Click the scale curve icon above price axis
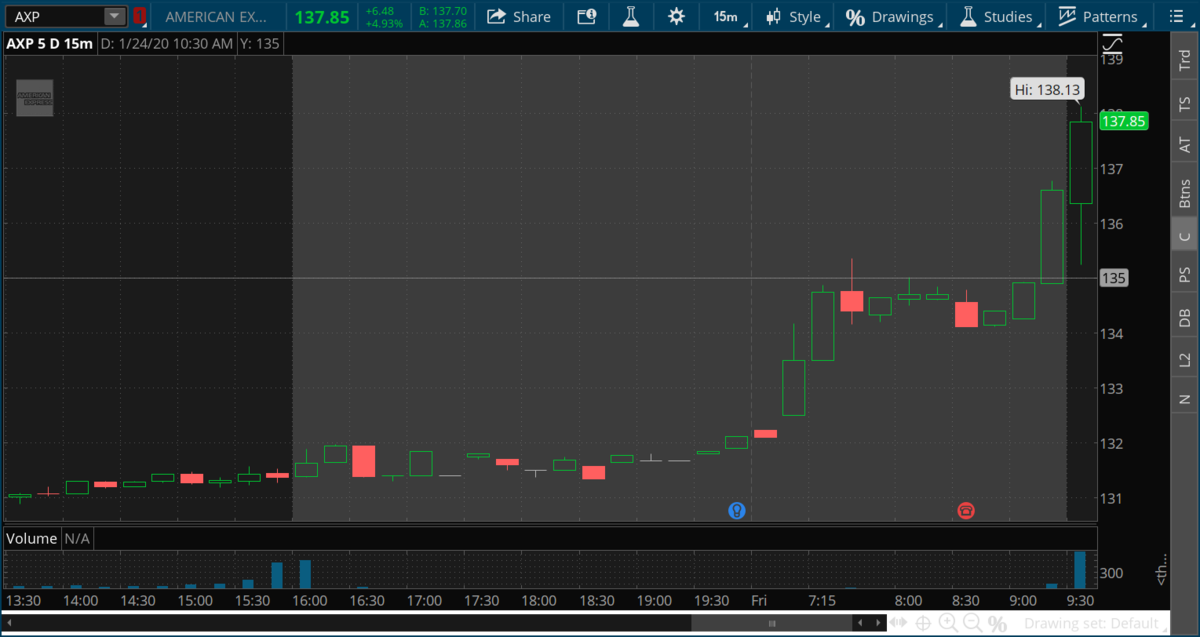Screen dimensions: 1200x637 [x=1112, y=44]
